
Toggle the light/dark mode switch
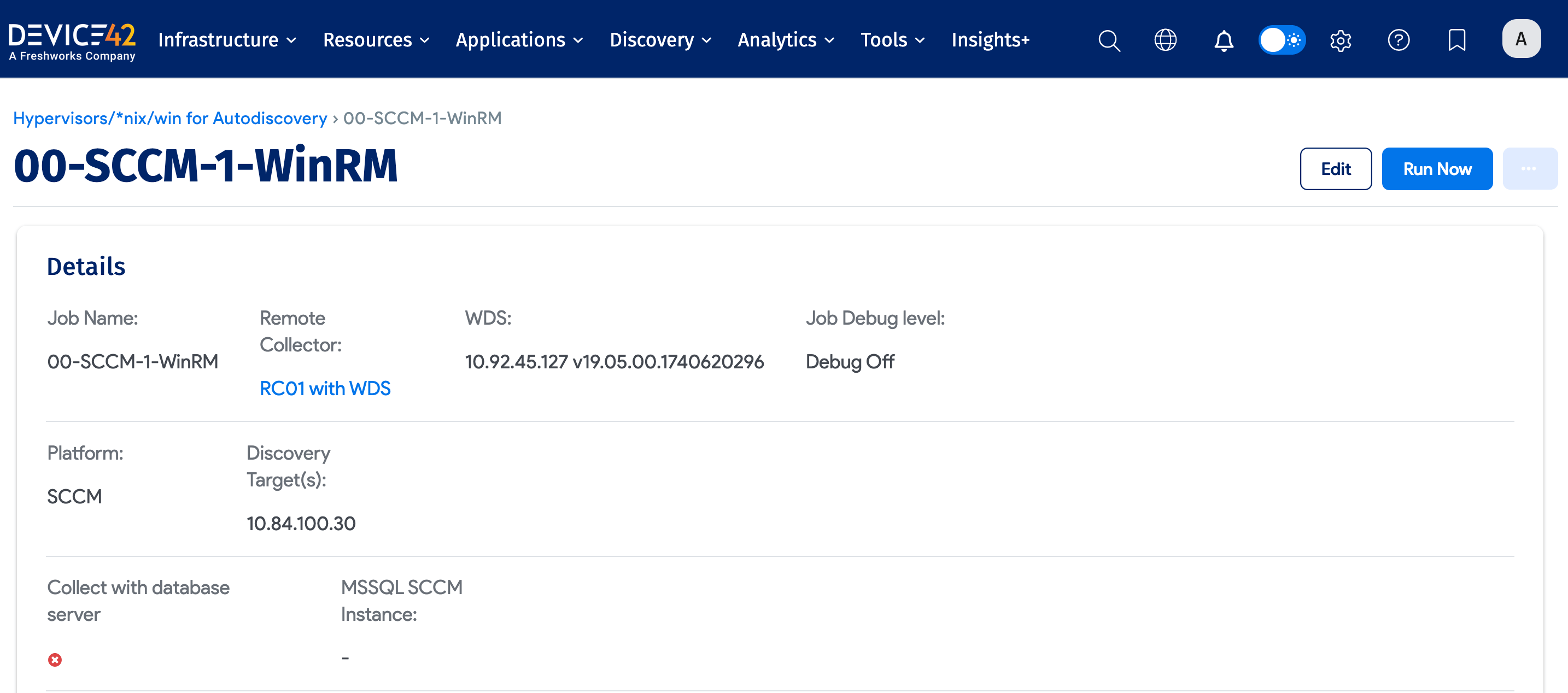1282,40
